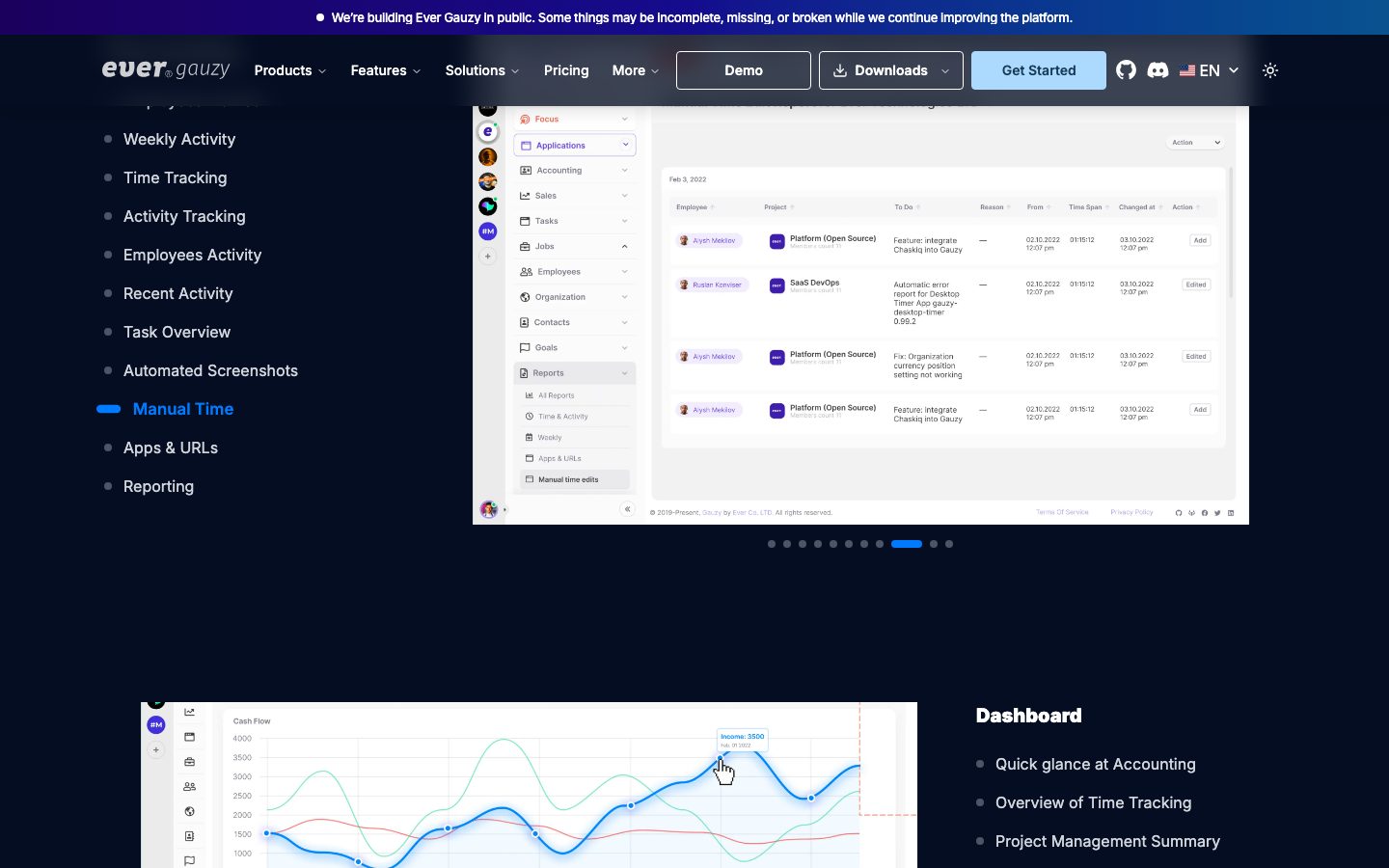This screenshot has width=1389, height=868.
Task: Open the Downloads dropdown button
Action: click(891, 70)
